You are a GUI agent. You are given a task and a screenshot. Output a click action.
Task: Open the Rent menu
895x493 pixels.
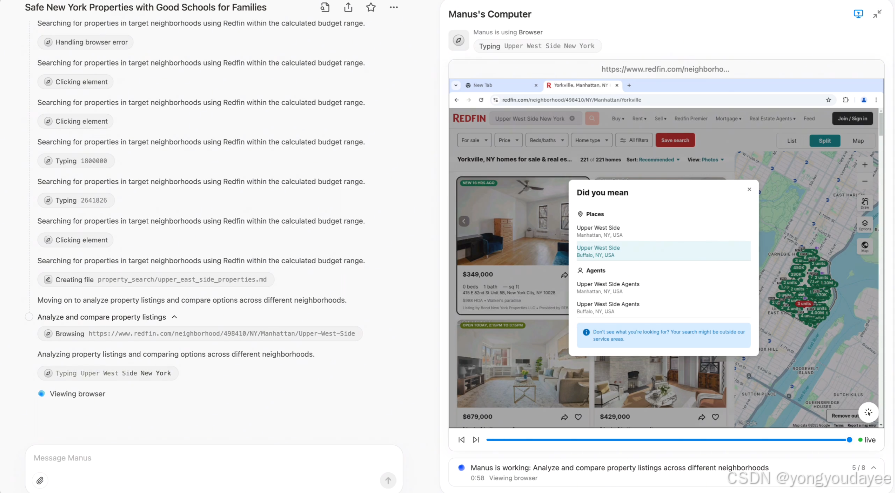(639, 119)
